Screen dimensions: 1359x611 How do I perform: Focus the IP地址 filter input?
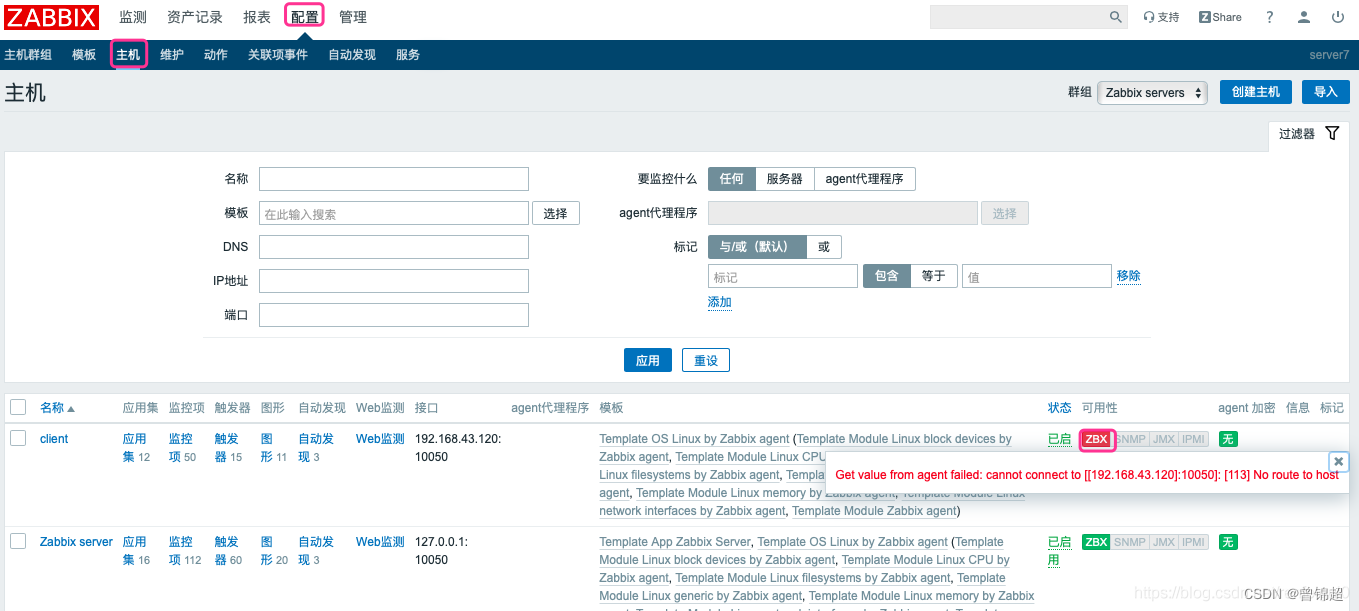pos(394,281)
